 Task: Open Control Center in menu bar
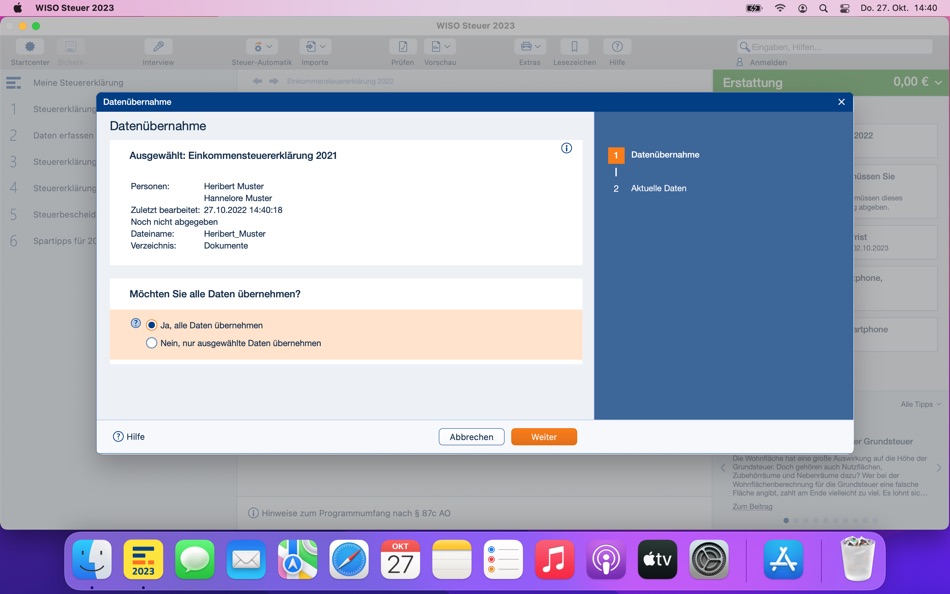click(845, 8)
